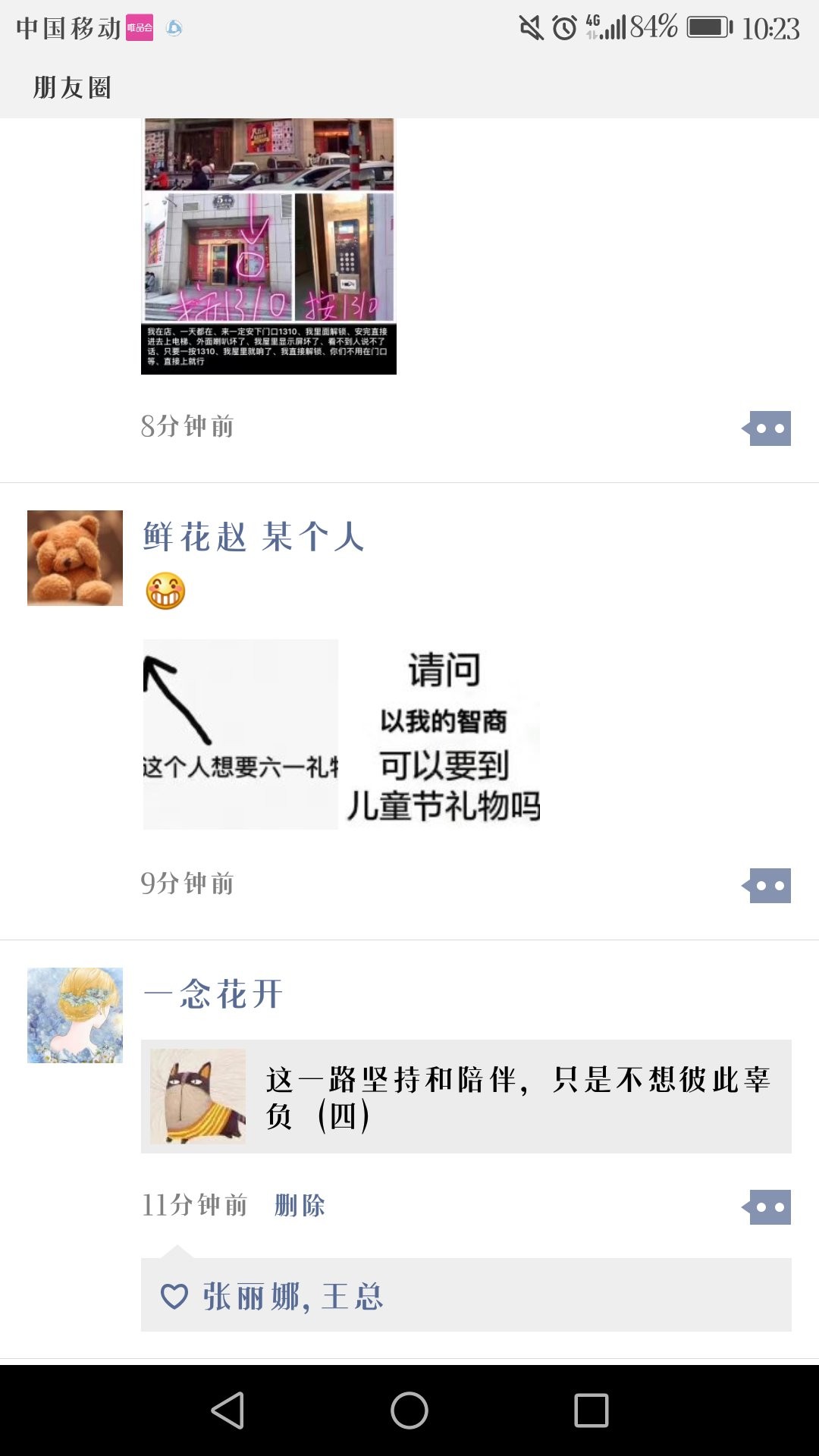This screenshot has width=819, height=1456.
Task: Tap 朋友圈 title bar
Action: (73, 87)
